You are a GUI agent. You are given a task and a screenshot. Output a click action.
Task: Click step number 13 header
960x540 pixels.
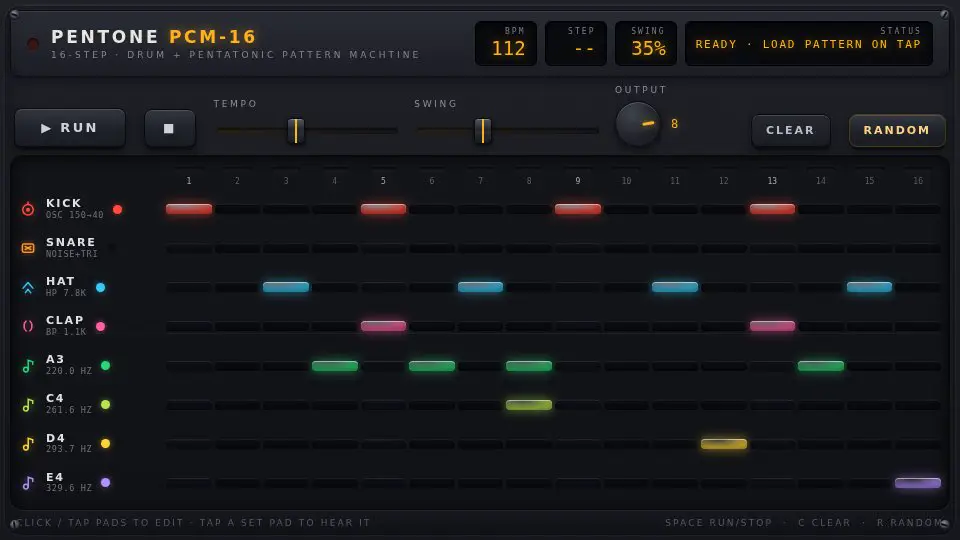pyautogui.click(x=773, y=181)
